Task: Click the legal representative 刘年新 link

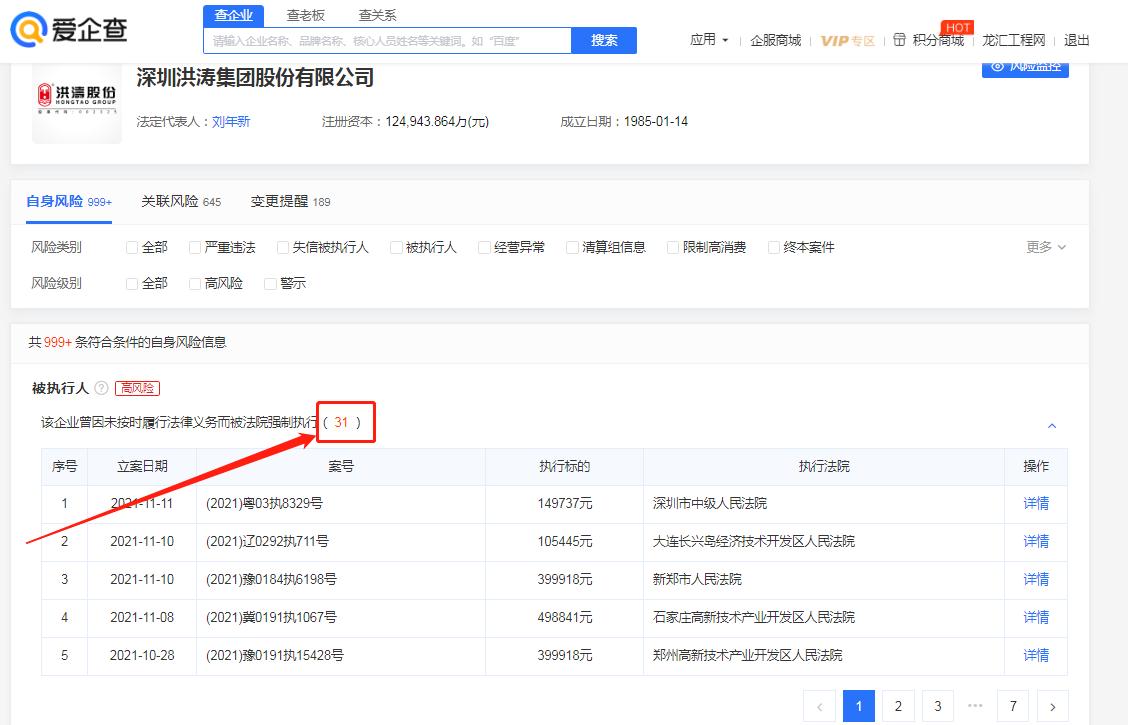Action: [x=230, y=121]
